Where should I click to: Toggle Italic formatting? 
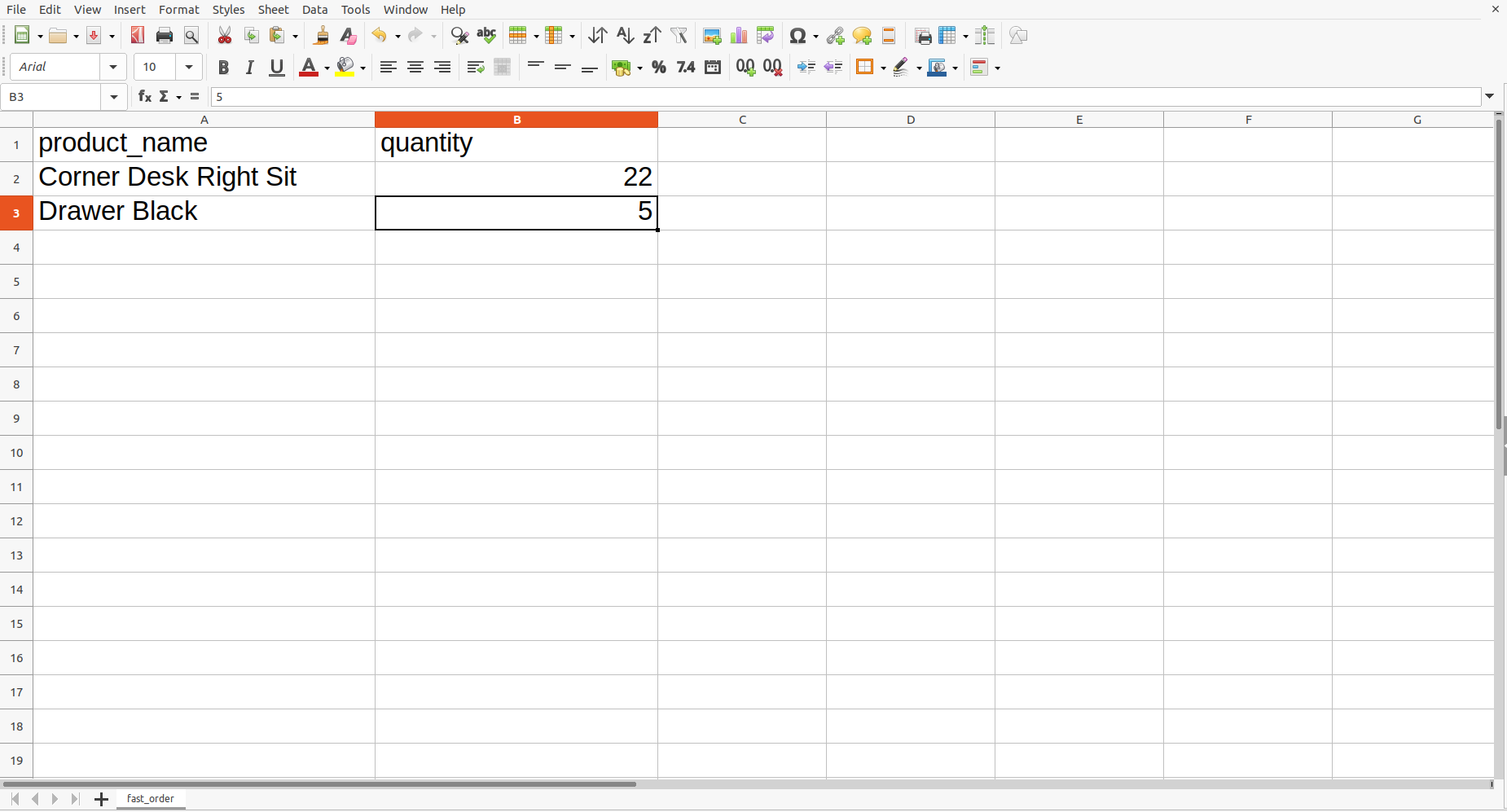point(250,68)
